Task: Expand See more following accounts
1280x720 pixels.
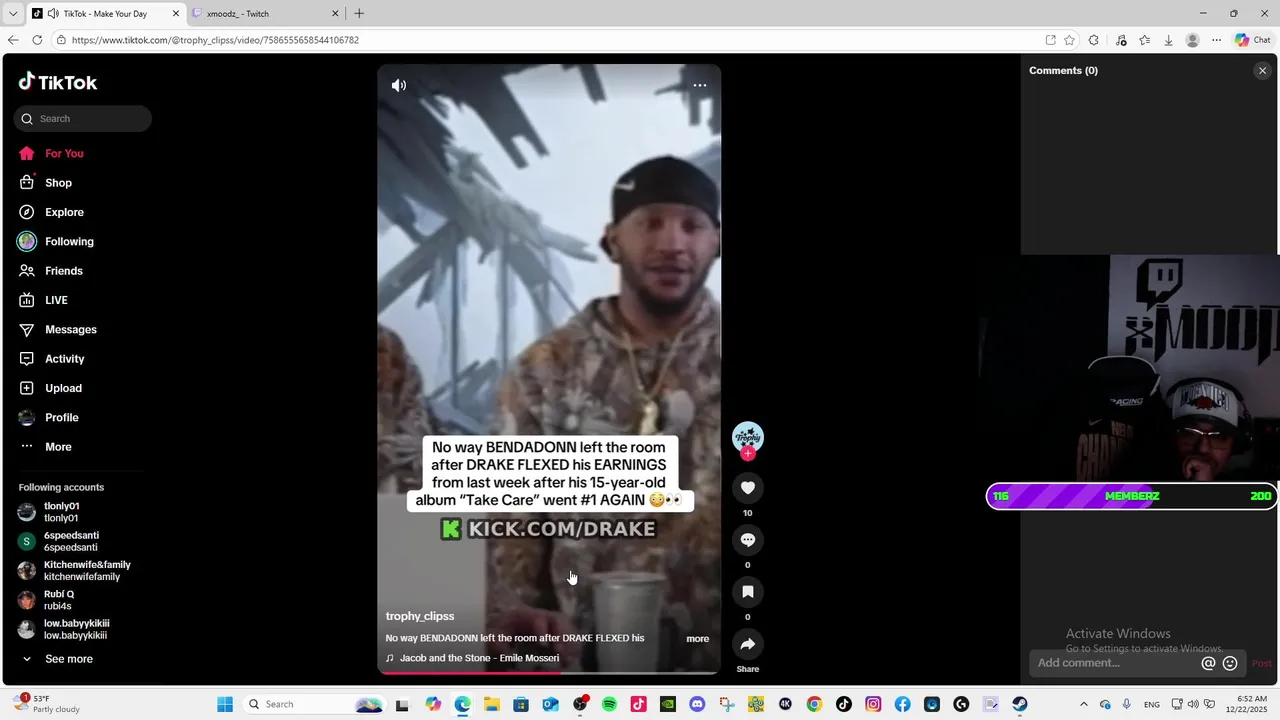Action: tap(58, 659)
